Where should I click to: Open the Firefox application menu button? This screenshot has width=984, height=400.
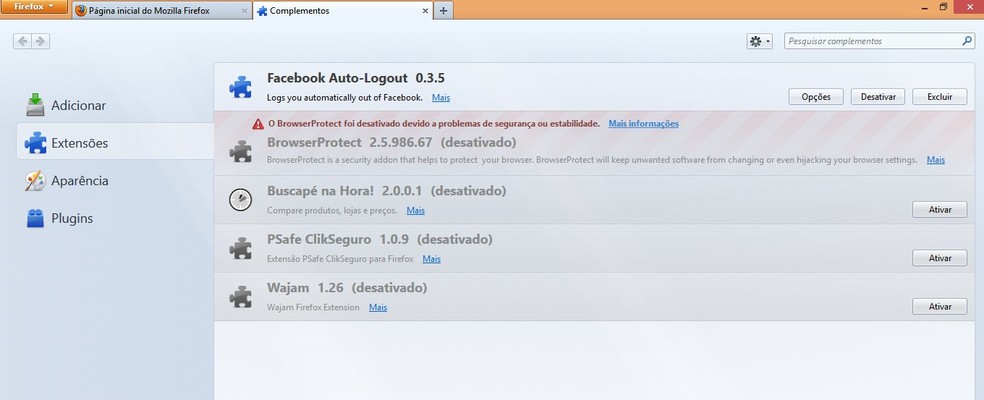click(34, 7)
